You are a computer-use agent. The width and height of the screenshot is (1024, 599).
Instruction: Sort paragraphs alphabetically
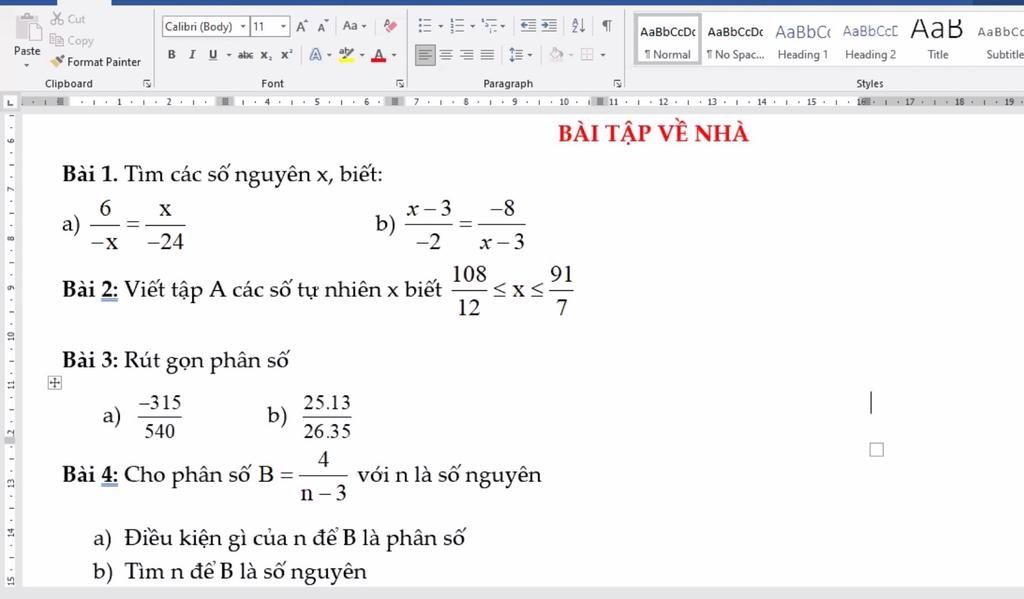coord(578,26)
